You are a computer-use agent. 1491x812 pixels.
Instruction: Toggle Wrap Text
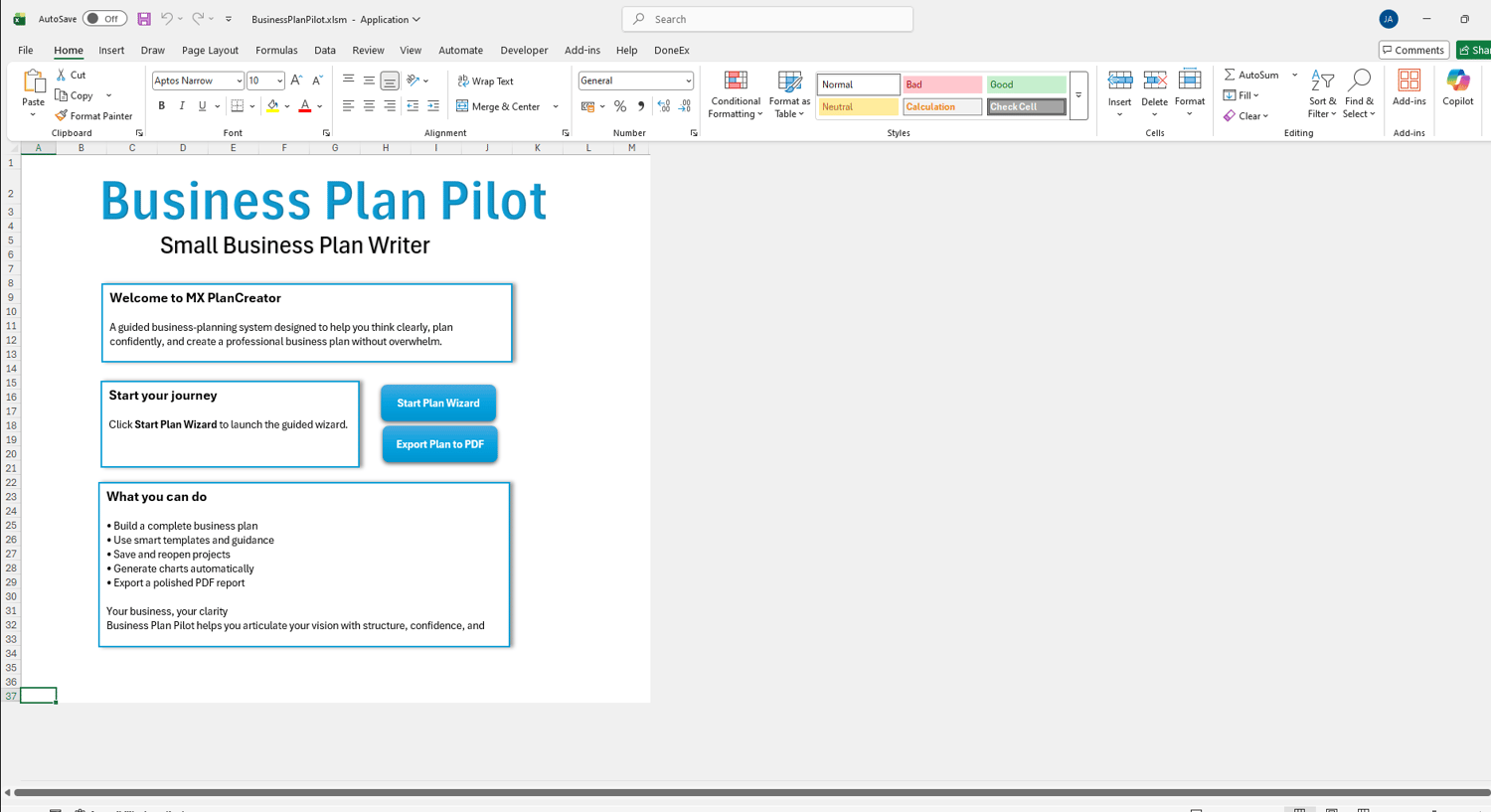tap(485, 81)
